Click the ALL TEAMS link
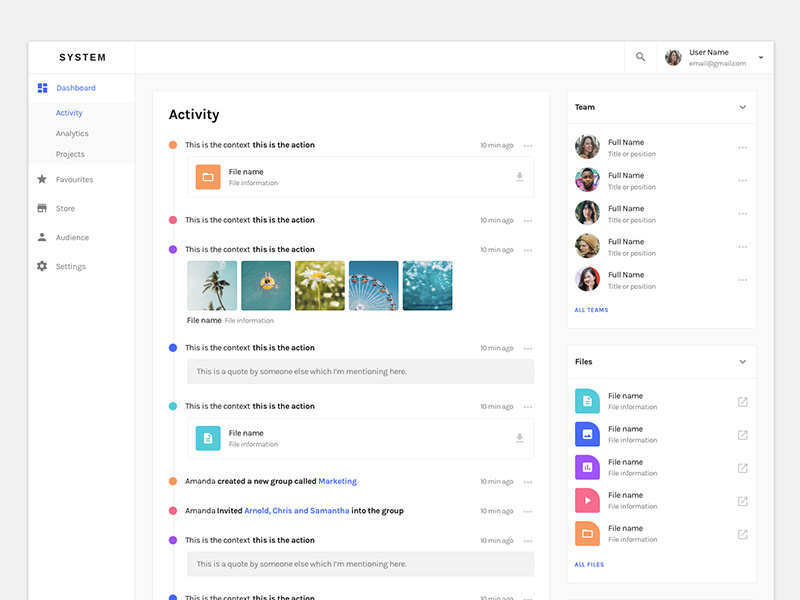 pyautogui.click(x=591, y=310)
